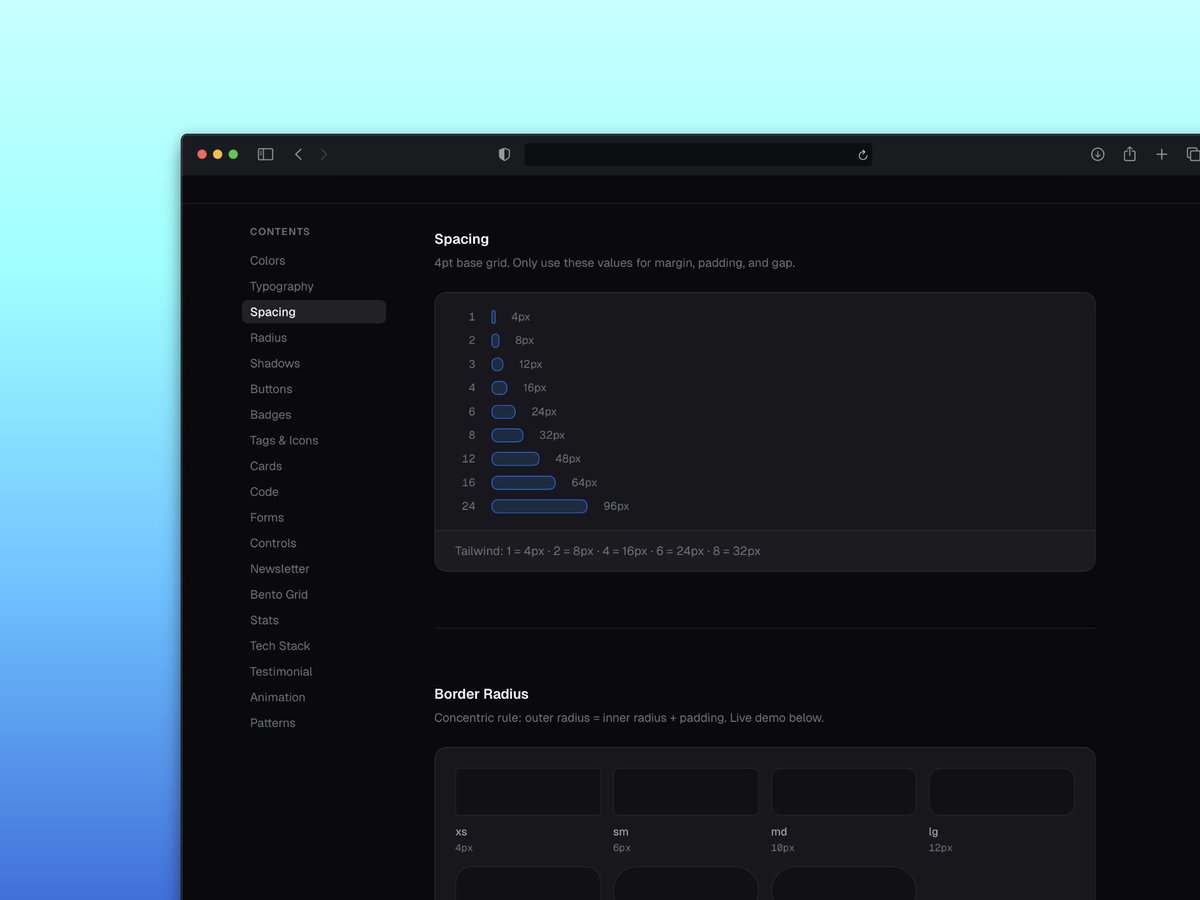Go to the Testimonial section
The image size is (1200, 900).
[281, 672]
